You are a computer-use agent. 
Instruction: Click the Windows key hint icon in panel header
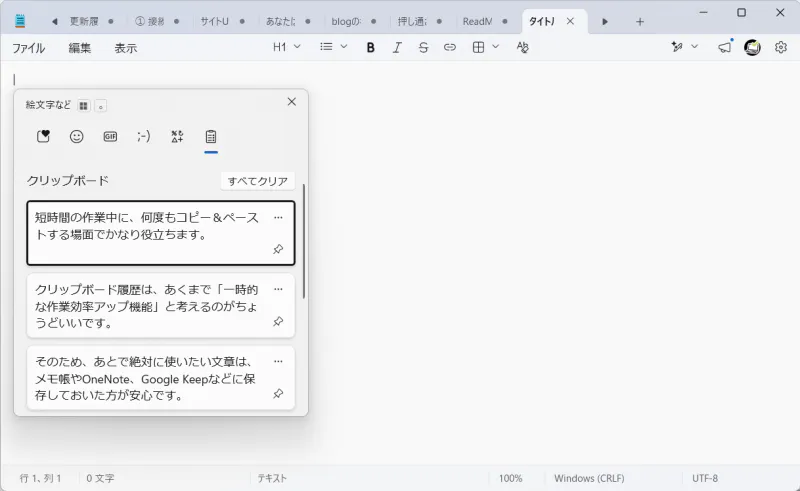(x=84, y=106)
